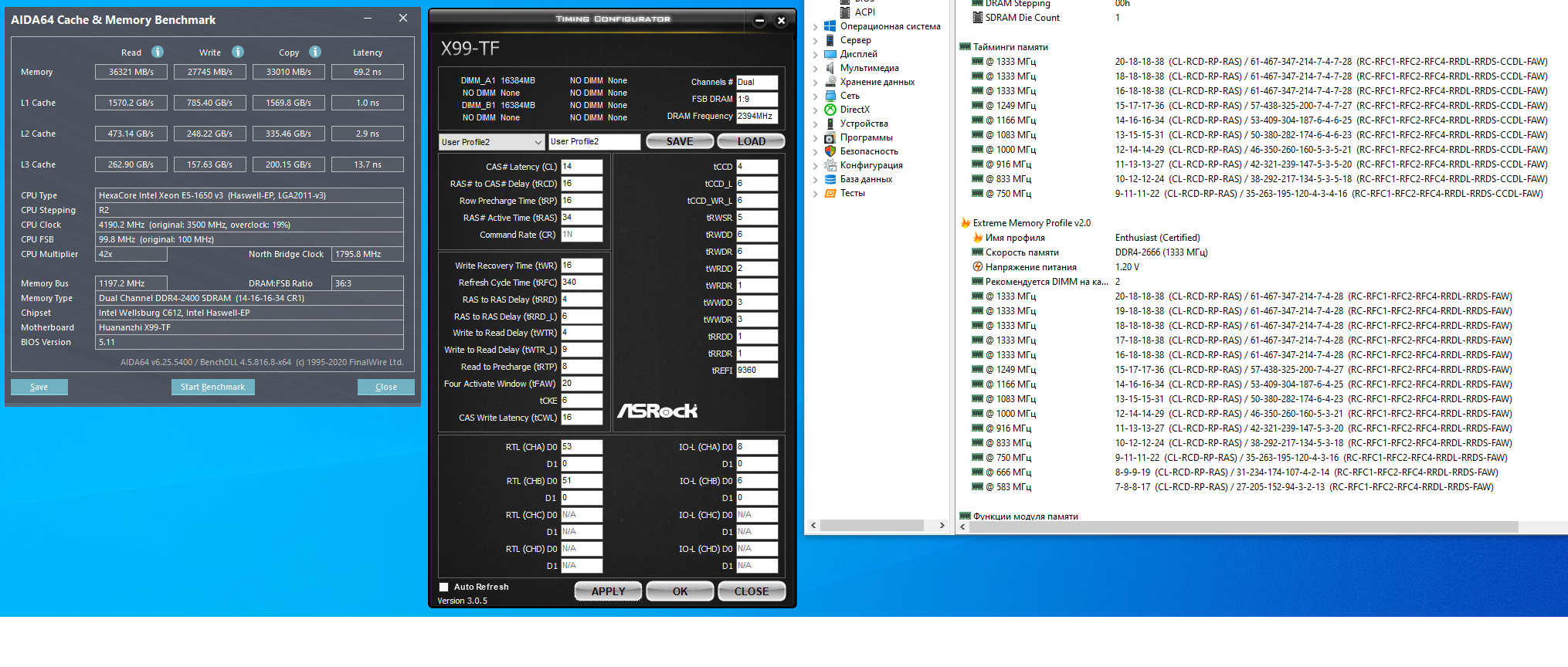Expand the Устройства tree node
Image resolution: width=1568 pixels, height=667 pixels.
click(x=816, y=124)
